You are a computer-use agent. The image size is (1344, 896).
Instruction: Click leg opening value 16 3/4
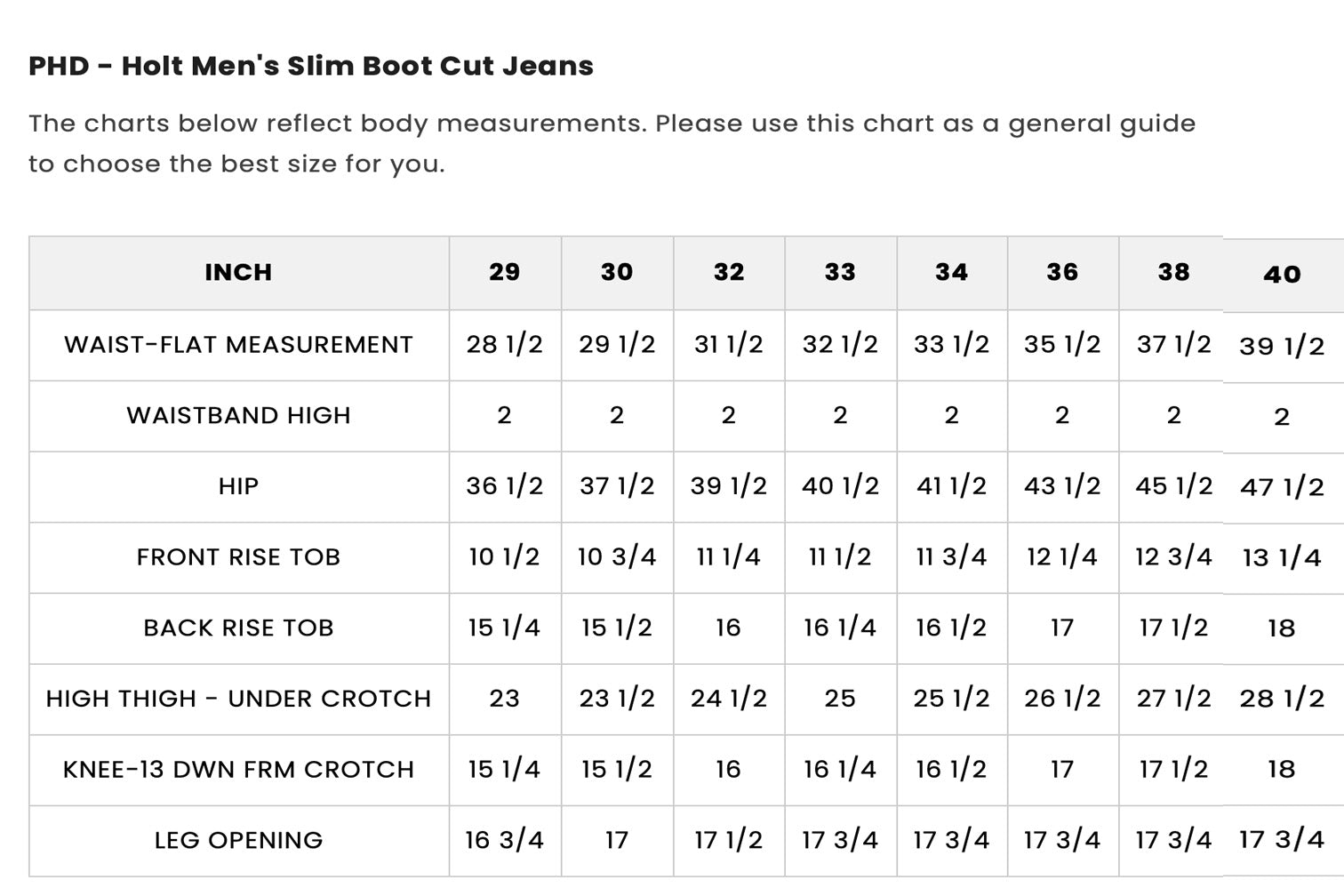coord(505,841)
